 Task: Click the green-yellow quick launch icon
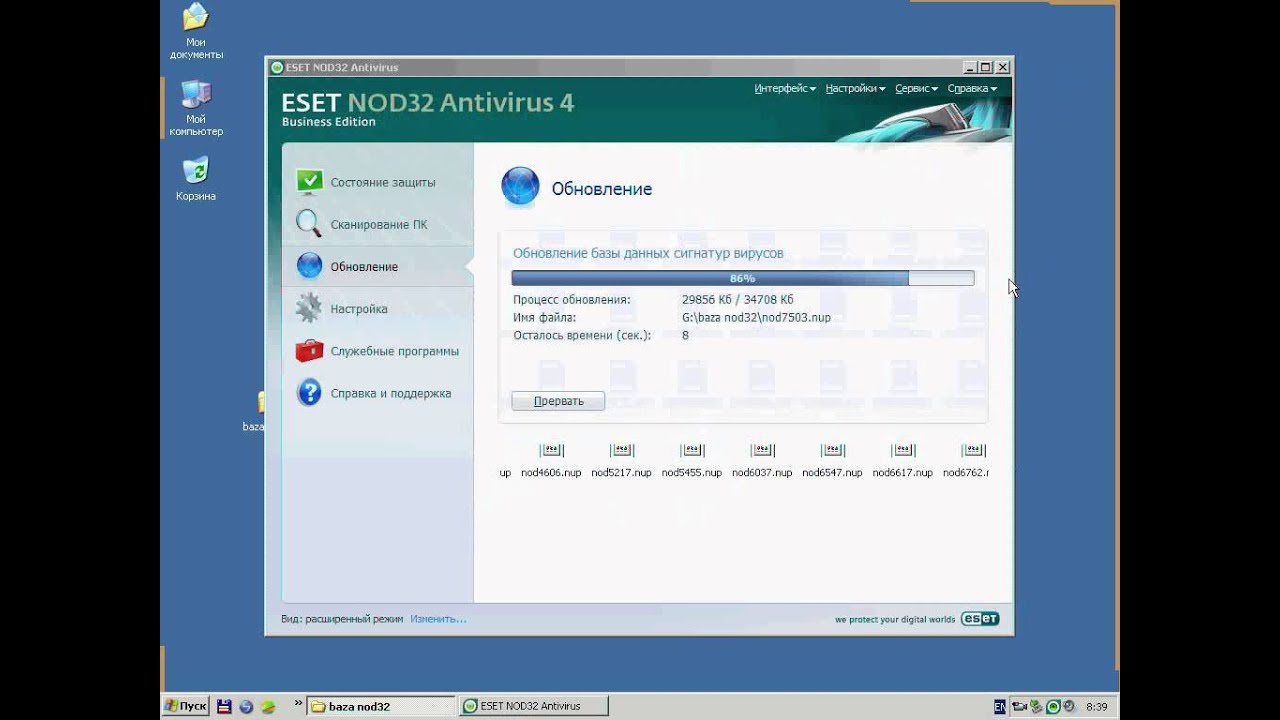(268, 706)
